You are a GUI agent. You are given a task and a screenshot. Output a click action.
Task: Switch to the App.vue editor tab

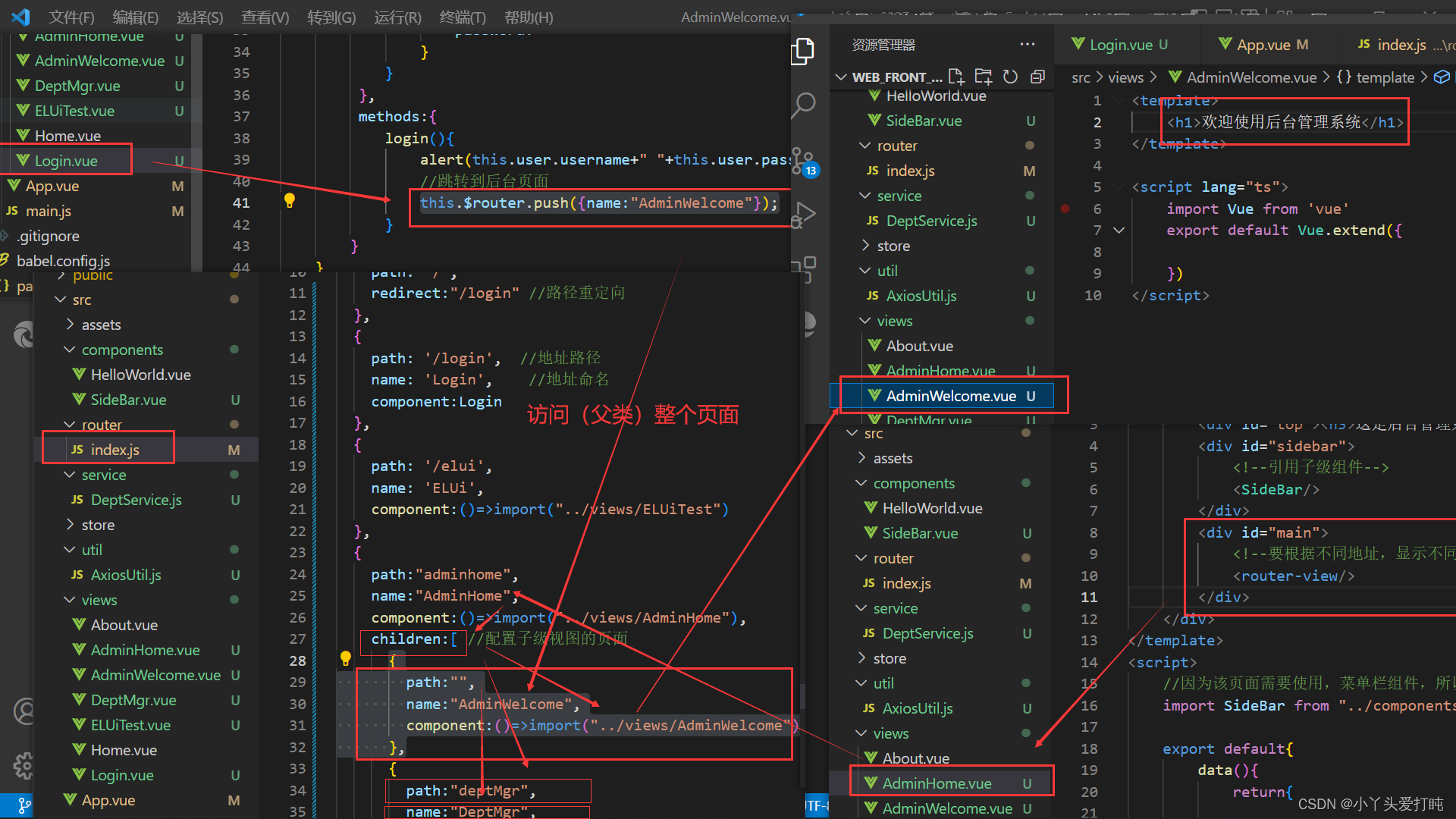(1266, 45)
